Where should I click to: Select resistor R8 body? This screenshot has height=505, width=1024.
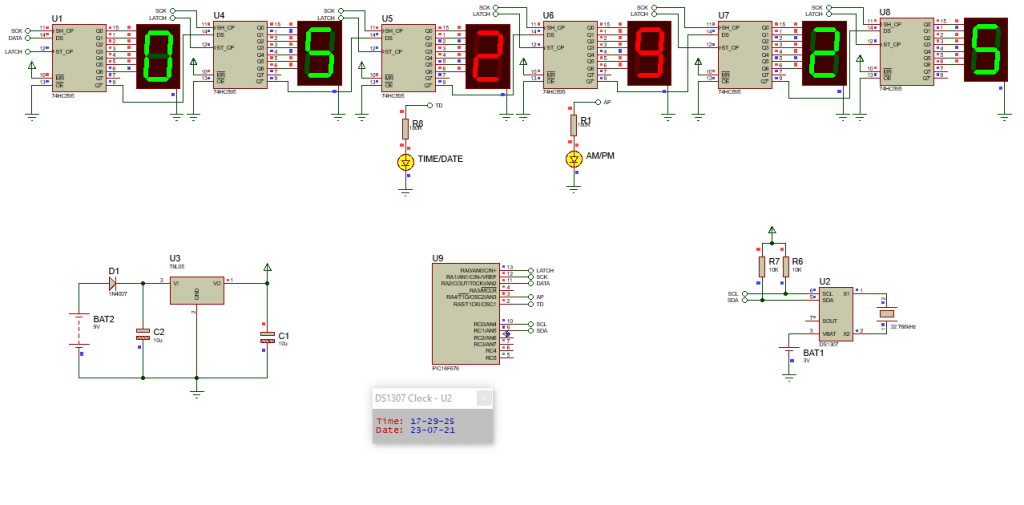[x=406, y=129]
